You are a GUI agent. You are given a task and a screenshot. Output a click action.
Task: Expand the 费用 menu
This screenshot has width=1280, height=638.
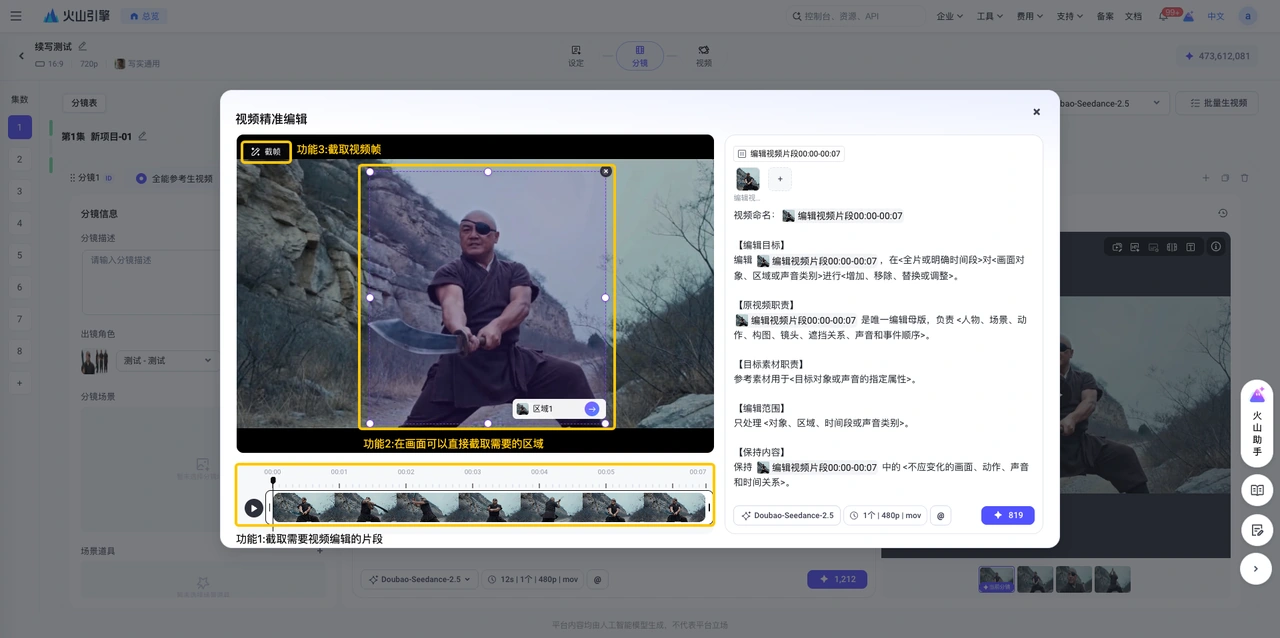[1030, 16]
